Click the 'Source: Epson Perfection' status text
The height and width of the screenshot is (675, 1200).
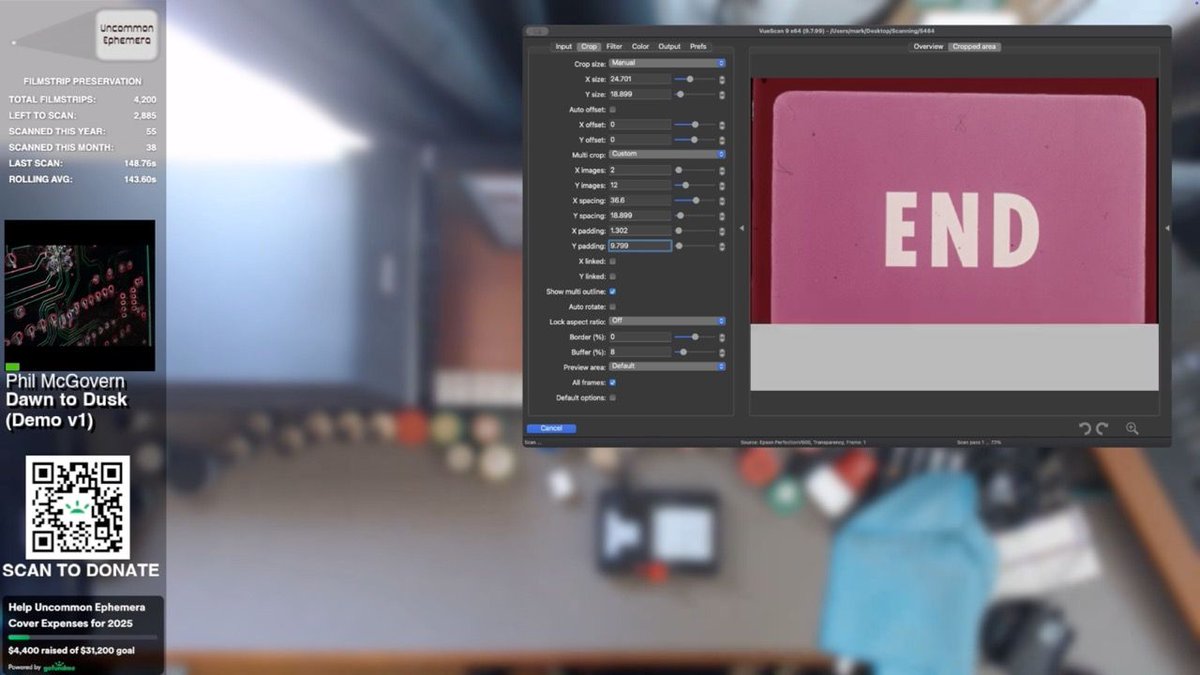point(803,442)
